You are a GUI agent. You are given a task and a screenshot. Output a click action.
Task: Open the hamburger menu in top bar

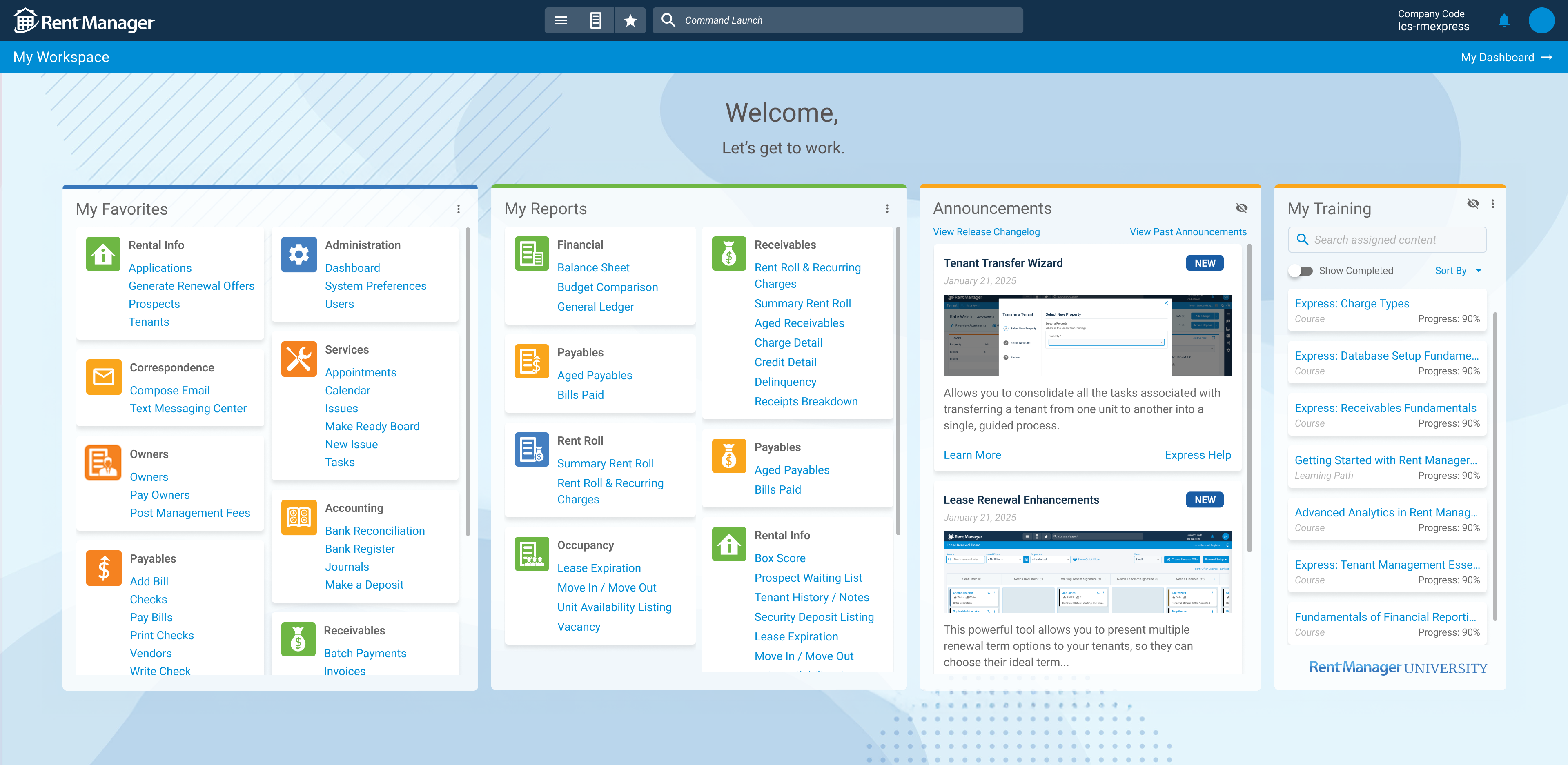[x=560, y=21]
